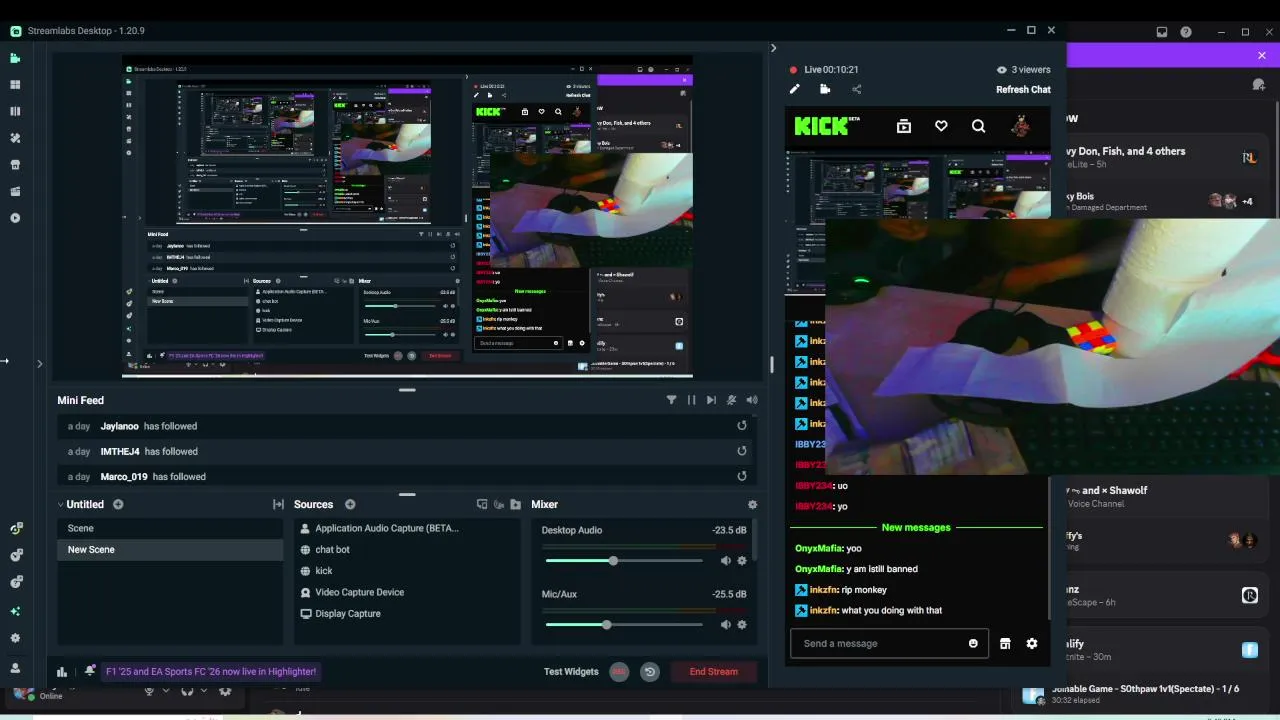Open Desktop Audio settings gear
The width and height of the screenshot is (1280, 720).
(742, 561)
